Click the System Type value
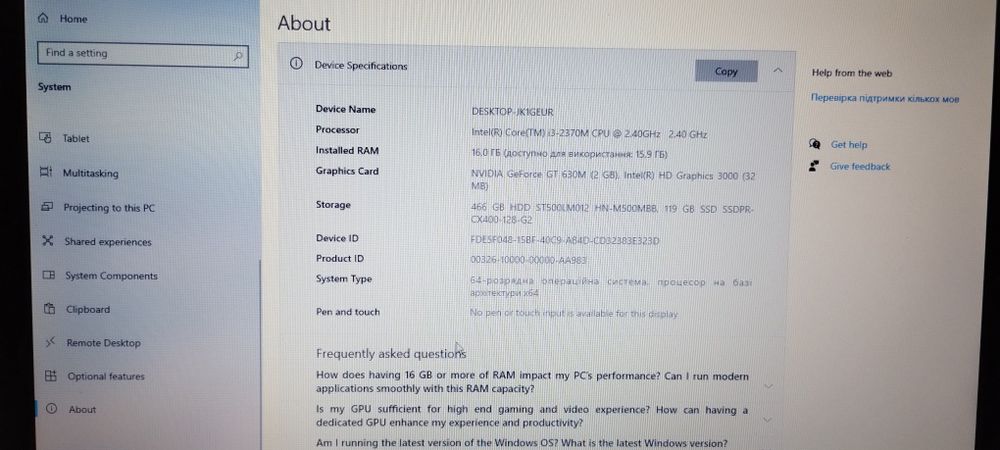The height and width of the screenshot is (450, 1000). [610, 287]
